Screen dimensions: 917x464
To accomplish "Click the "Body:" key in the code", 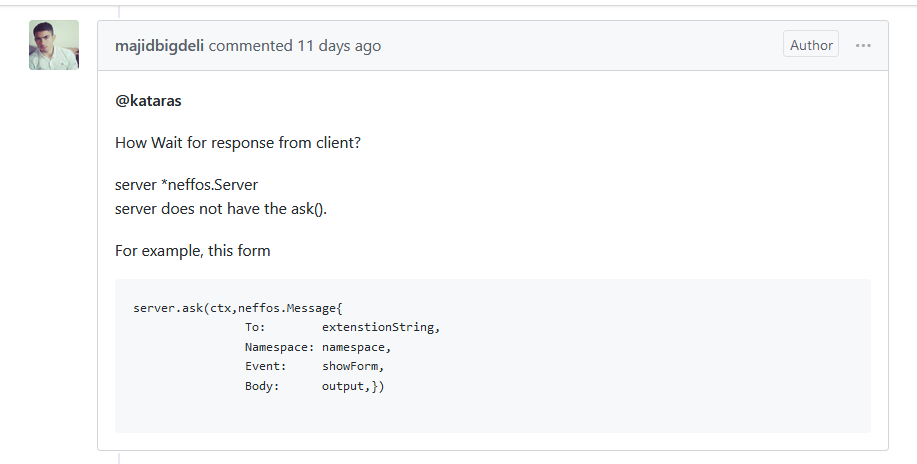I will pyautogui.click(x=262, y=386).
